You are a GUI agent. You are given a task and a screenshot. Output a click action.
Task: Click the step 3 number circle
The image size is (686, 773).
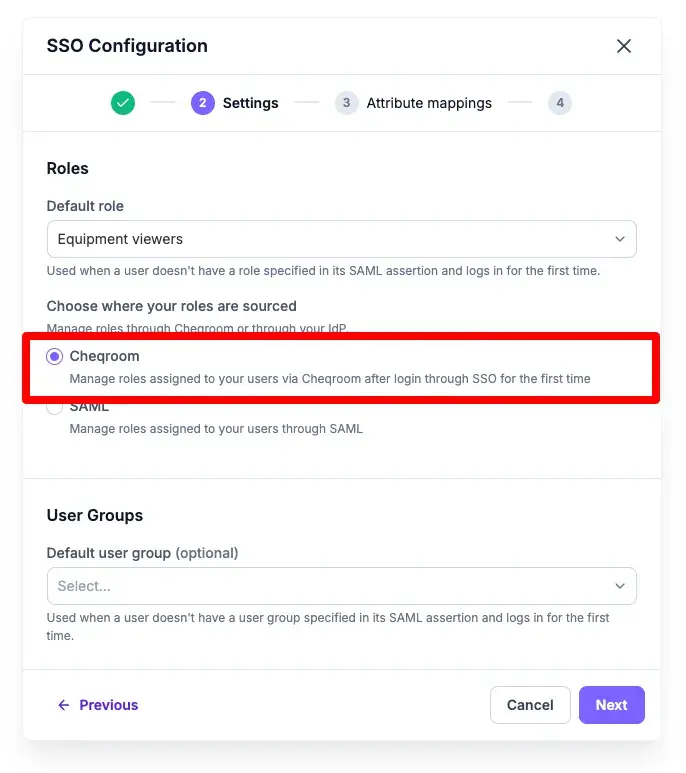[346, 103]
